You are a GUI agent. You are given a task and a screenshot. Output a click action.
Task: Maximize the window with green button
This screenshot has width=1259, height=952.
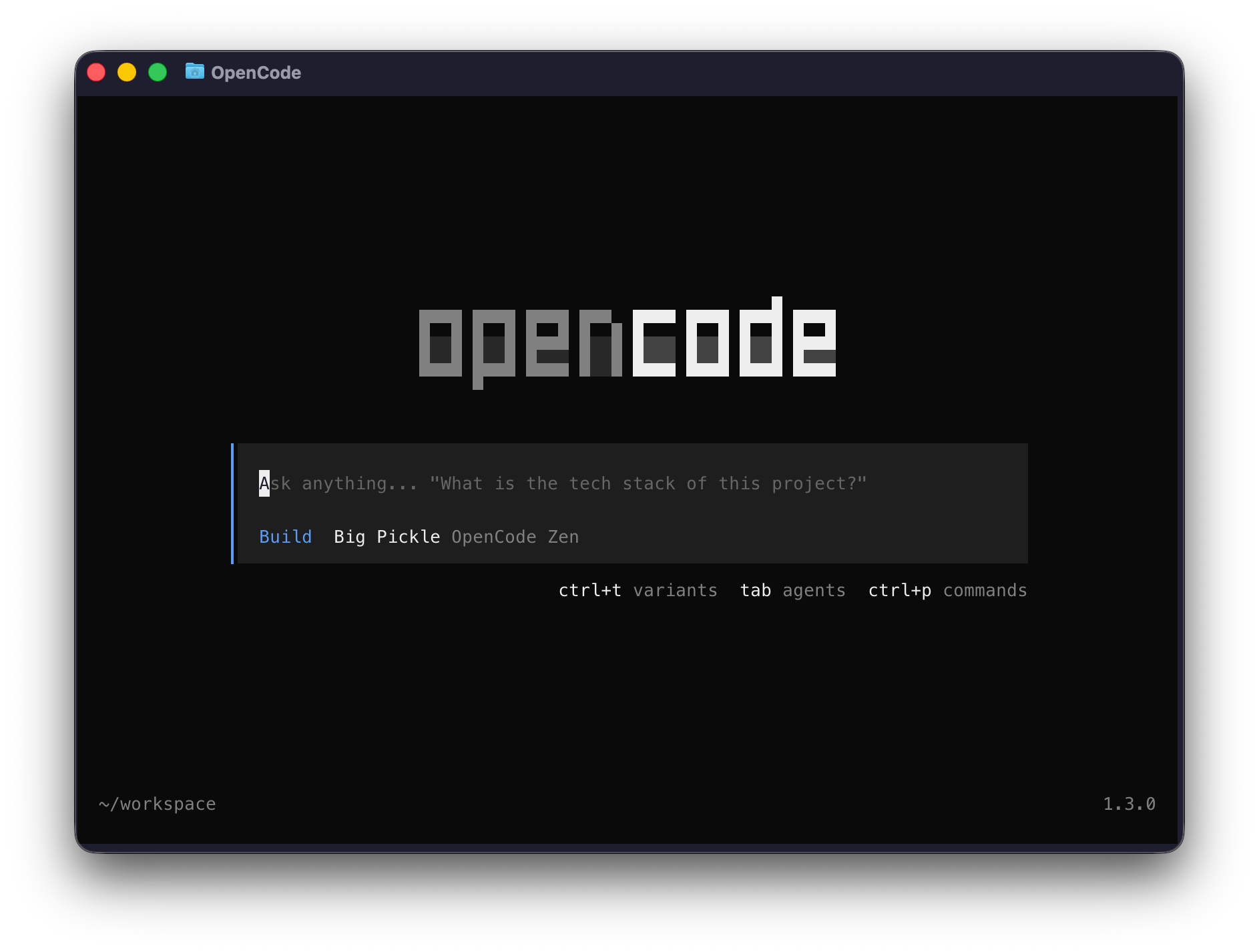(x=158, y=72)
